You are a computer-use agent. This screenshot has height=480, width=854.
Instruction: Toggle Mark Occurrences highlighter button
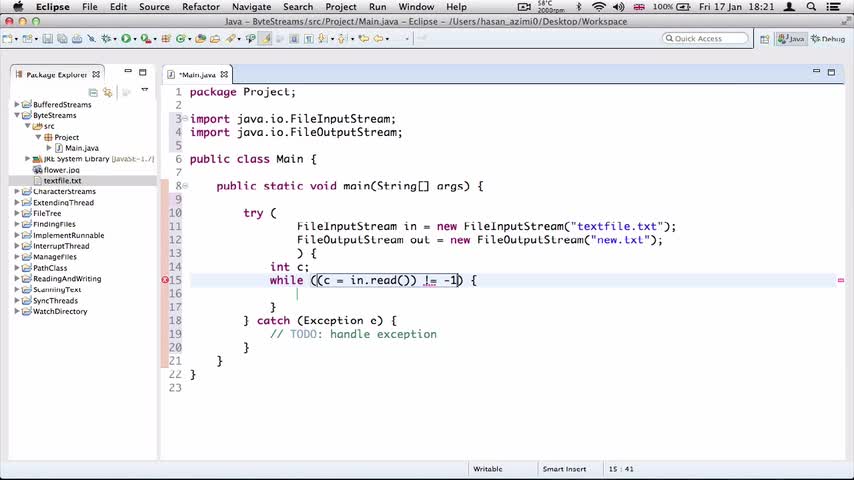point(265,39)
